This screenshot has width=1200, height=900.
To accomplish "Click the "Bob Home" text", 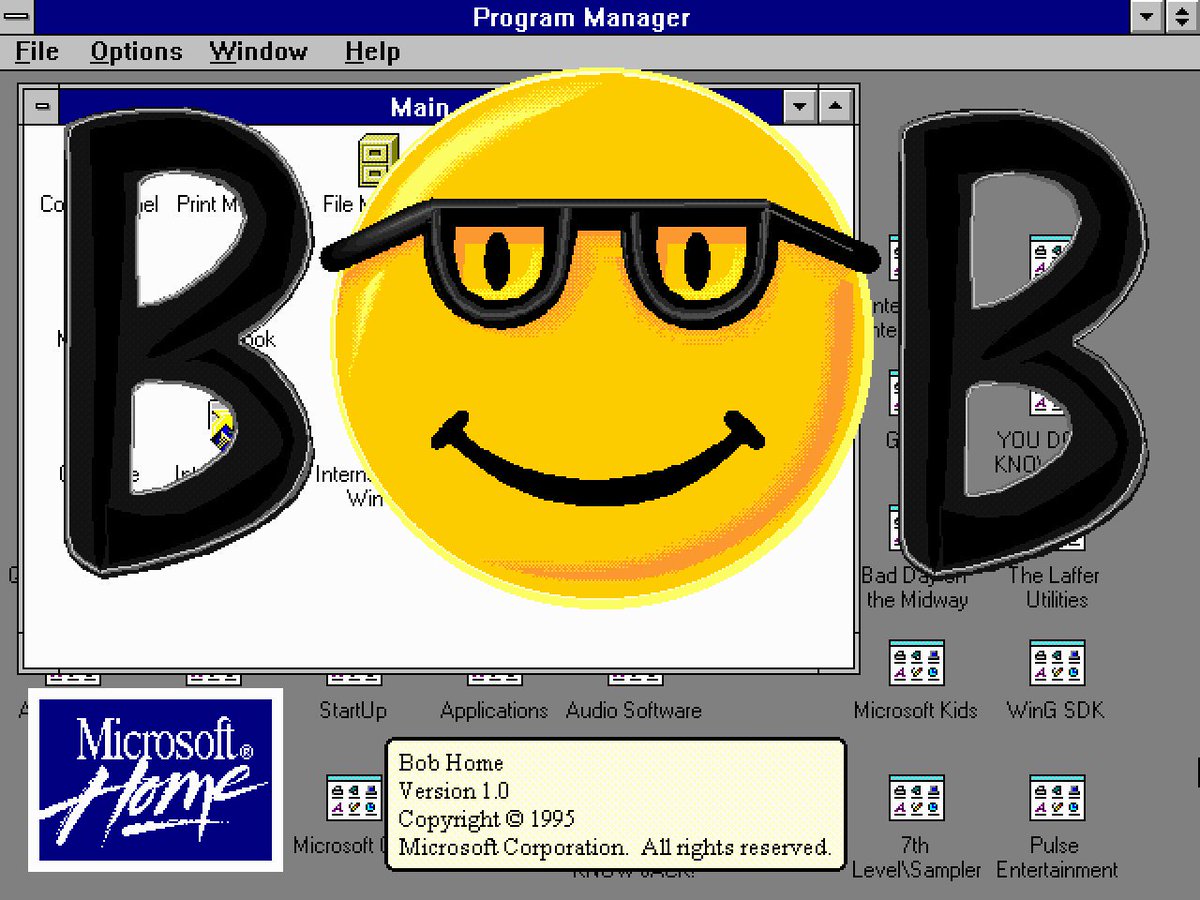I will coord(451,763).
